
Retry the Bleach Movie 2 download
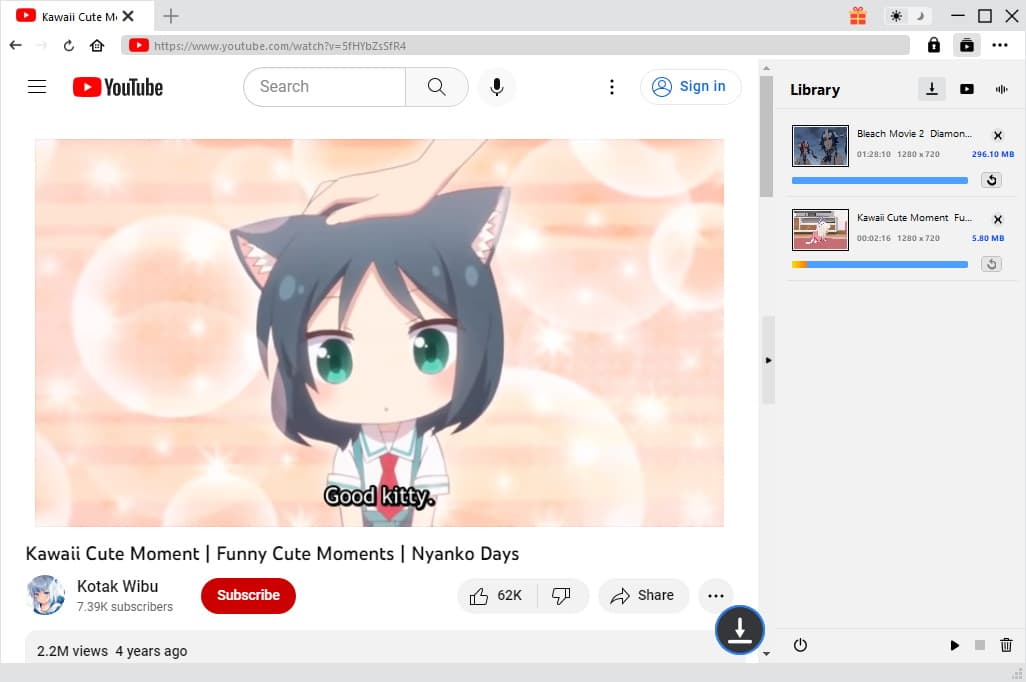990,180
